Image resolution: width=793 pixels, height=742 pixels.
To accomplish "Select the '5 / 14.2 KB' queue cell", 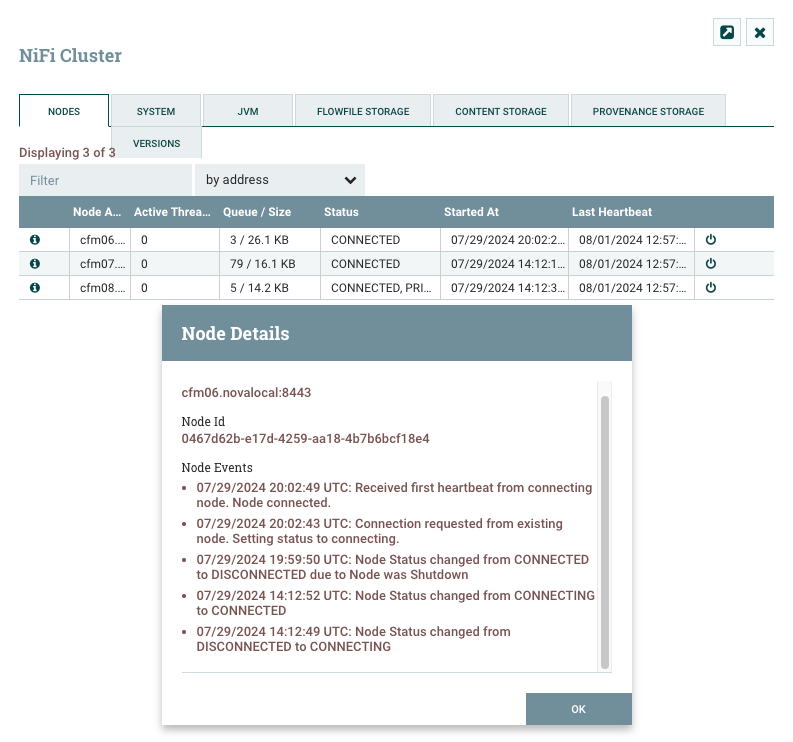I will pos(270,287).
